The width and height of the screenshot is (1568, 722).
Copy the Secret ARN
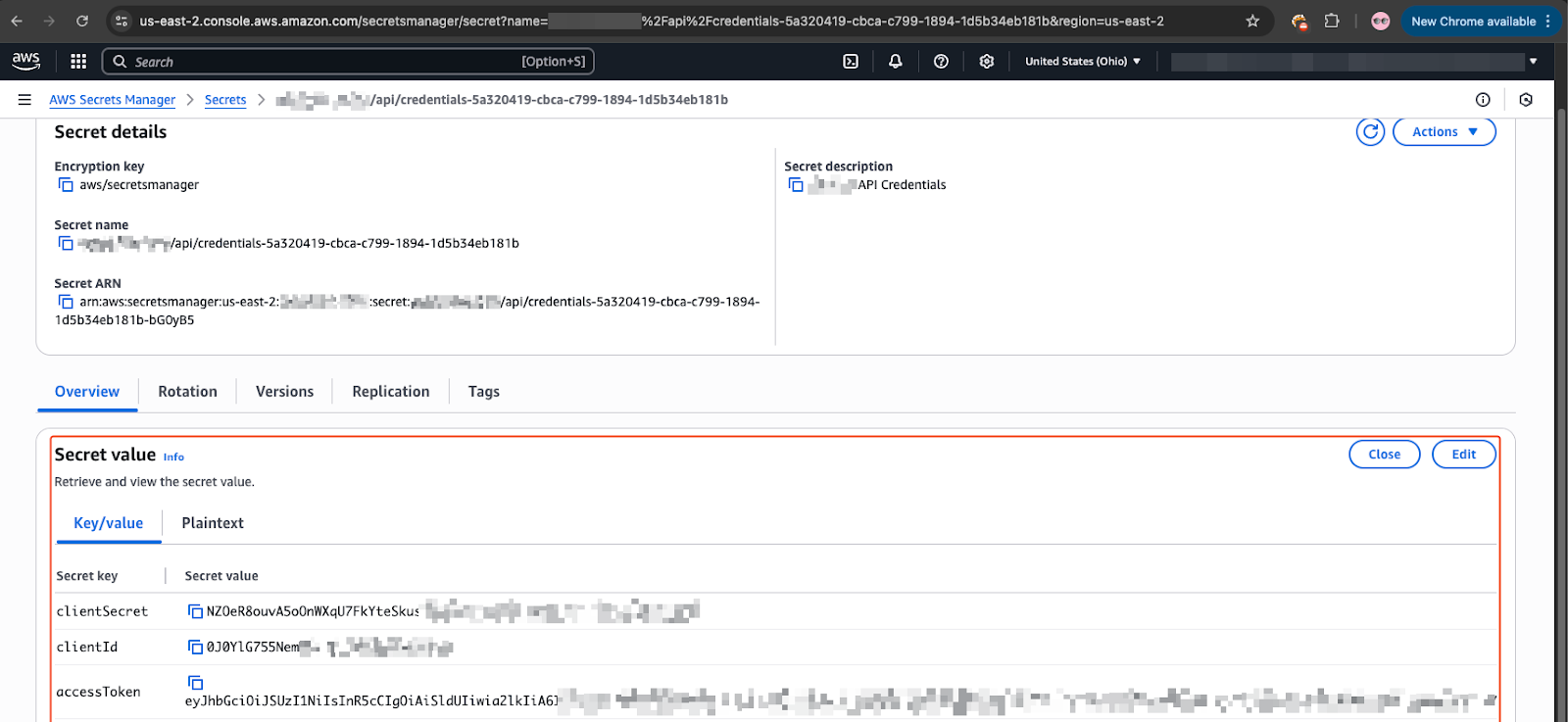[x=66, y=302]
